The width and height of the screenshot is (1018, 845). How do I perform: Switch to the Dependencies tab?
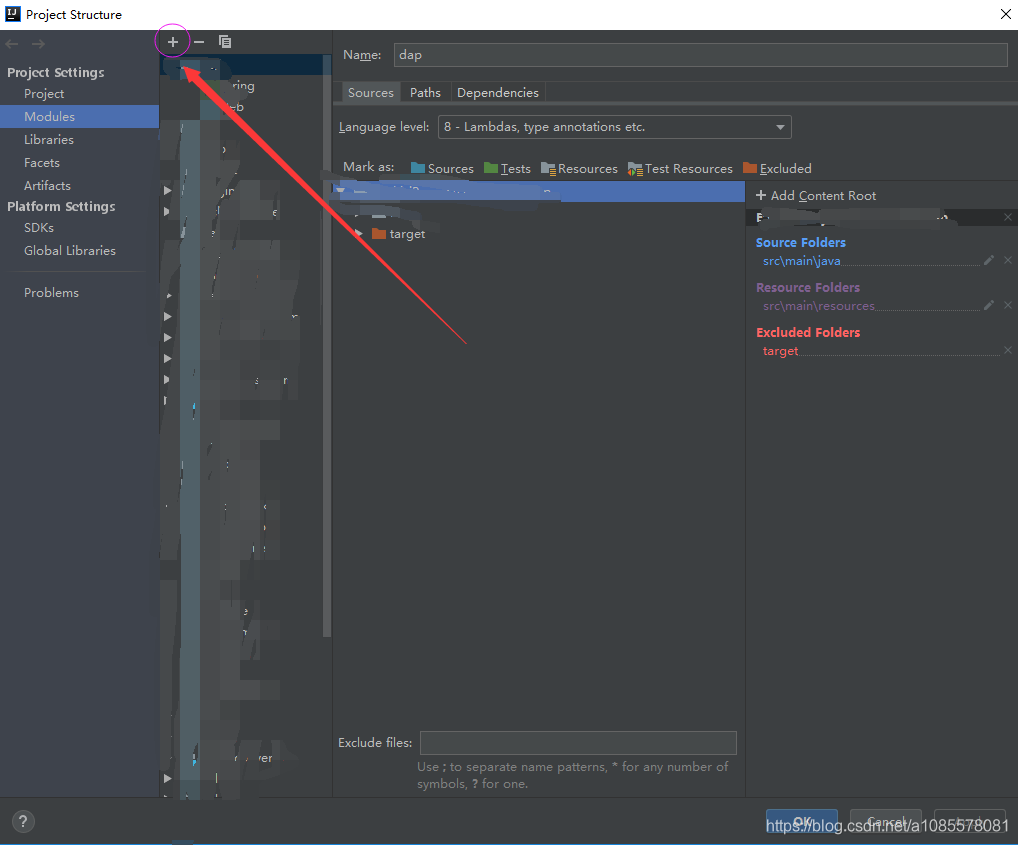point(497,93)
